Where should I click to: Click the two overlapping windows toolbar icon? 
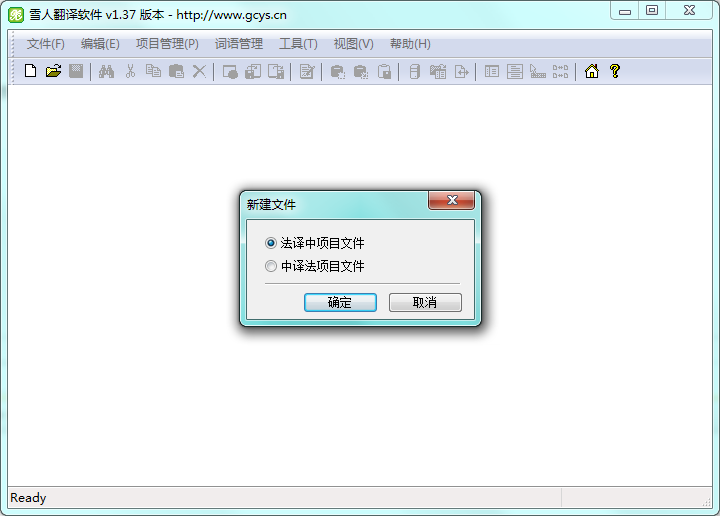(253, 71)
